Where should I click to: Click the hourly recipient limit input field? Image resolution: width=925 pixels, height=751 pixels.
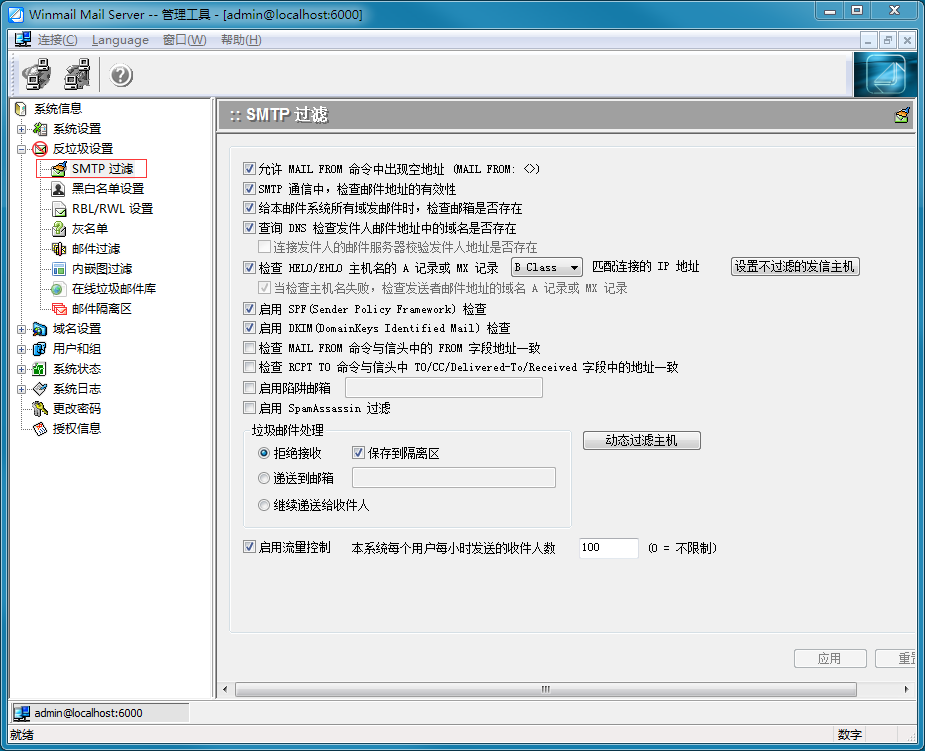pos(608,548)
